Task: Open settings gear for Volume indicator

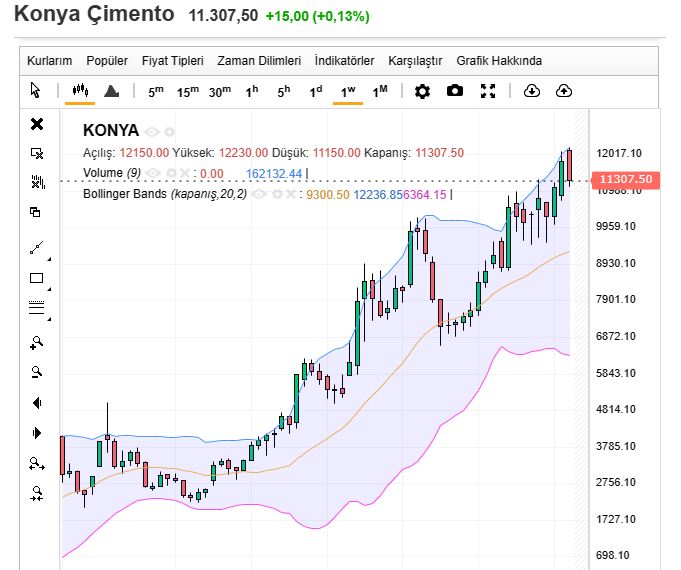Action: coord(172,173)
